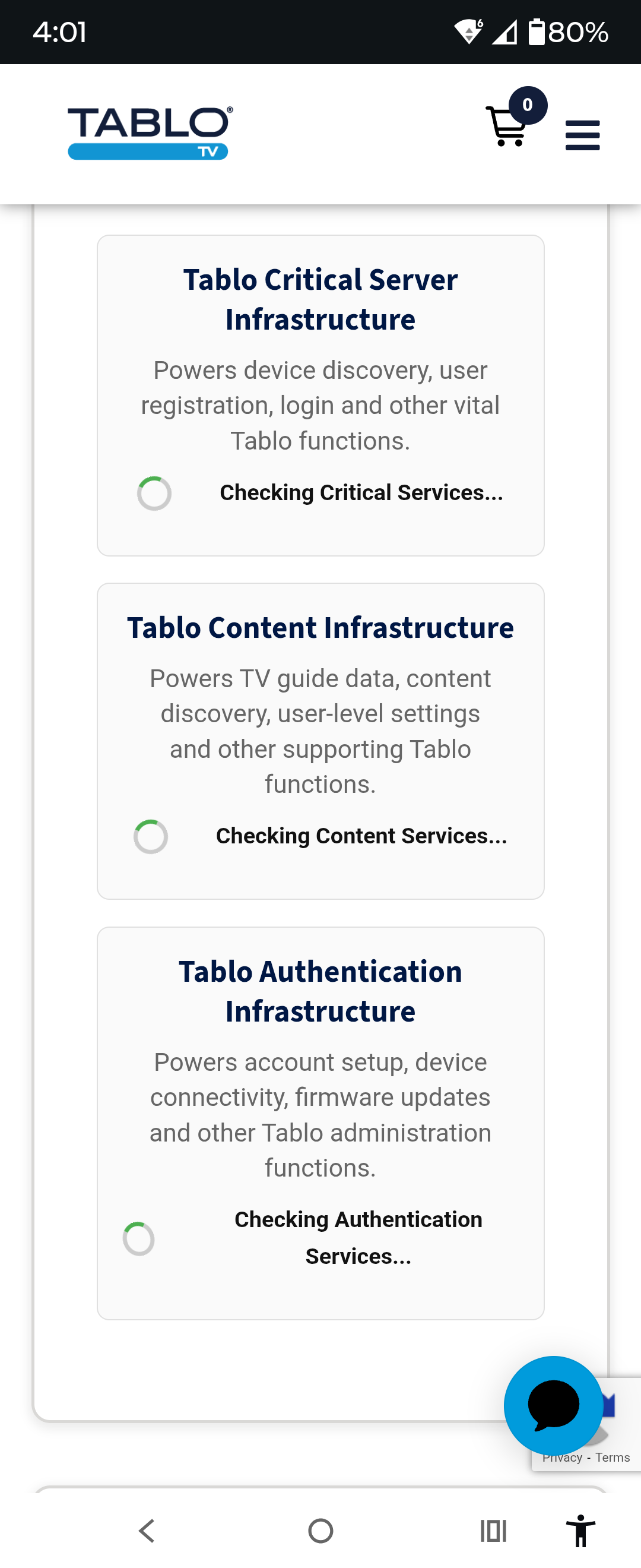Tap the reCAPTCHA Terms link

[x=613, y=1457]
